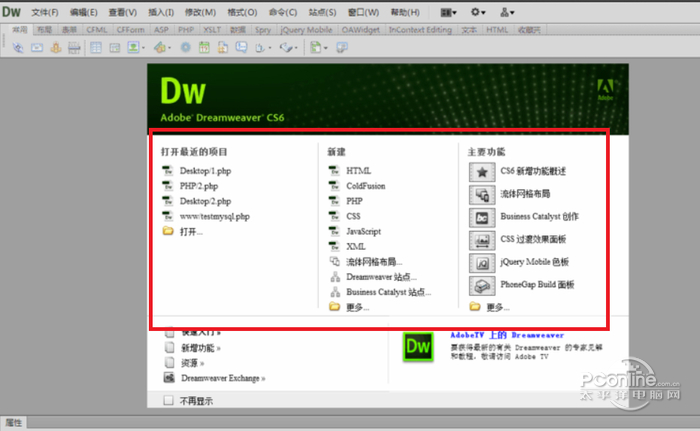Viewport: 700px width, 431px height.
Task: Open the 帮助(H) menu
Action: (x=405, y=13)
